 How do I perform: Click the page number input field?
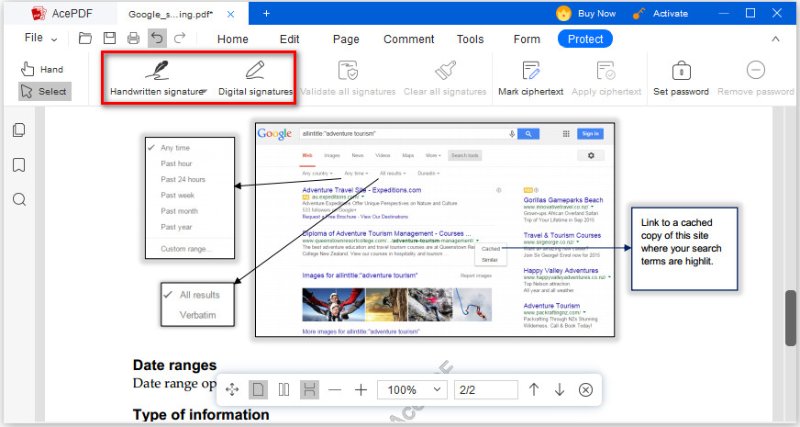(x=485, y=390)
